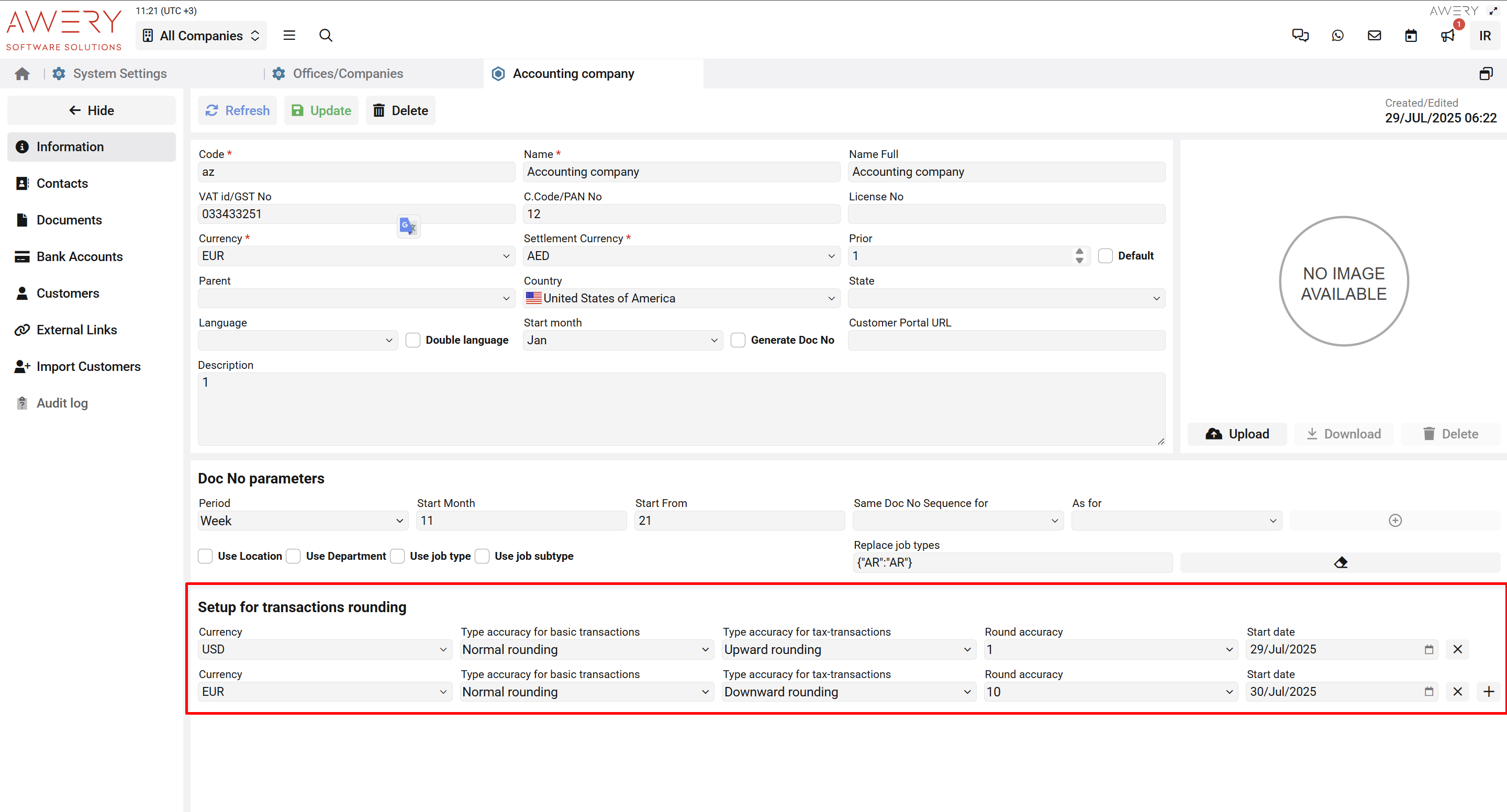Screen dimensions: 1507x812
Task: Open Settlement Currency AED dropdown
Action: [x=681, y=256]
